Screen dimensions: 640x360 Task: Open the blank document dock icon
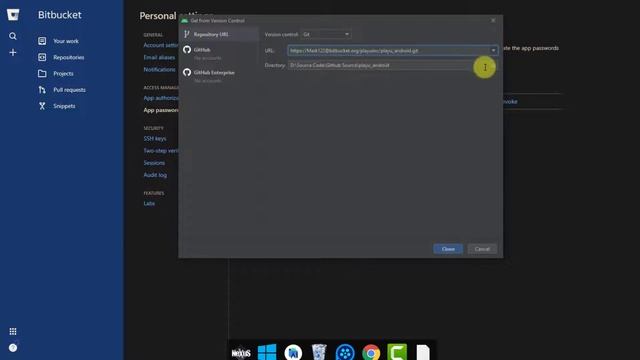coord(423,352)
